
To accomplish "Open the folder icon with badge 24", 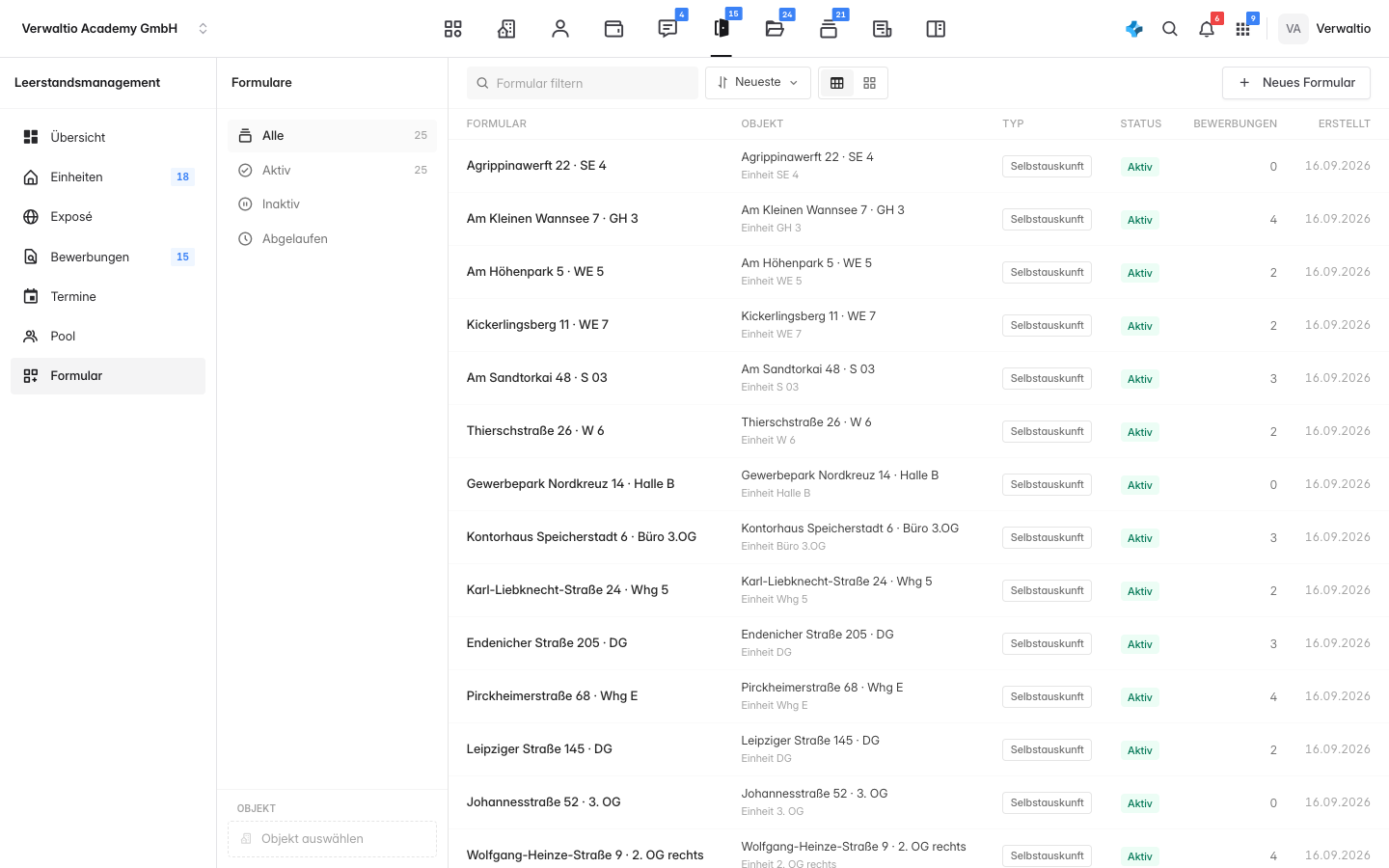I will [x=775, y=29].
